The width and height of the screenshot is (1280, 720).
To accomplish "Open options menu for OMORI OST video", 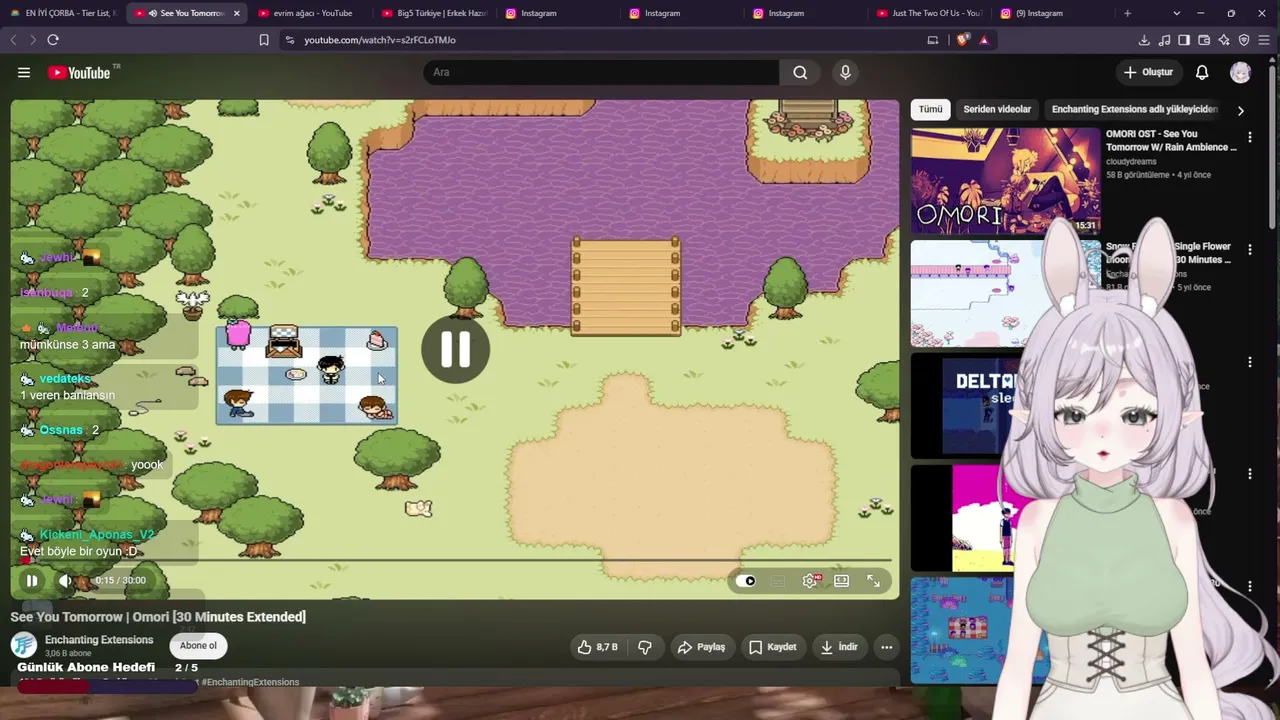I will (1249, 137).
